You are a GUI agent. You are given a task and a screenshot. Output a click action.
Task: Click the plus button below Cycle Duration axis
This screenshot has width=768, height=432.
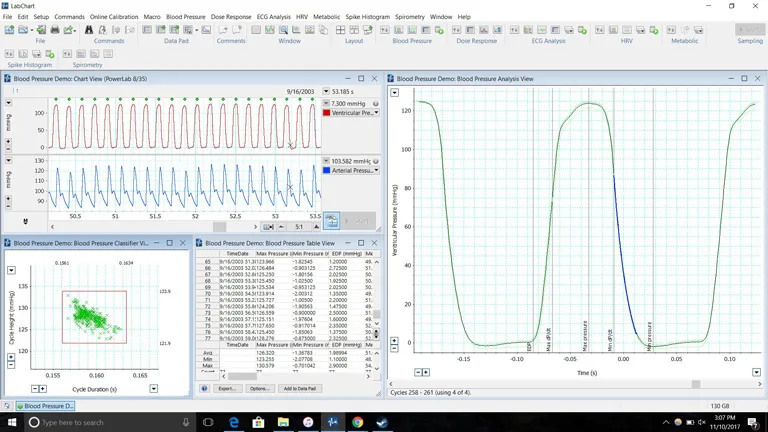tap(43, 388)
